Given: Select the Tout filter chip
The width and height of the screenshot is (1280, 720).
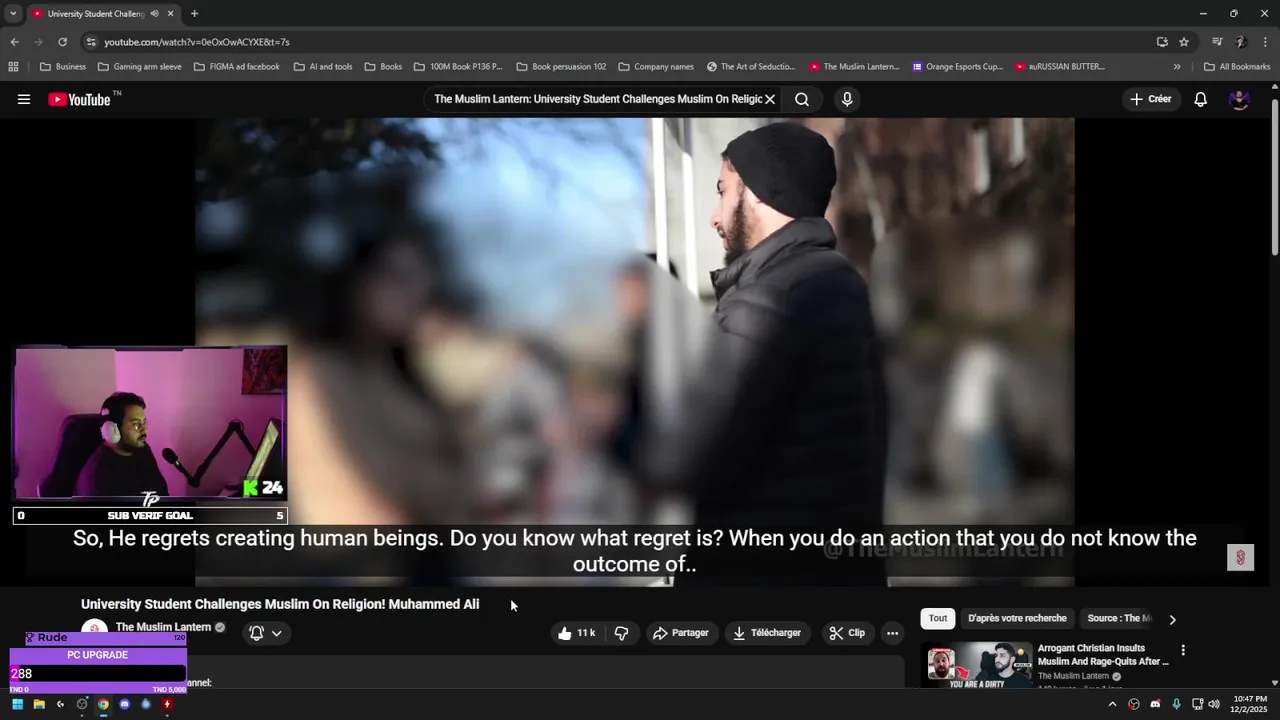Looking at the screenshot, I should [938, 618].
